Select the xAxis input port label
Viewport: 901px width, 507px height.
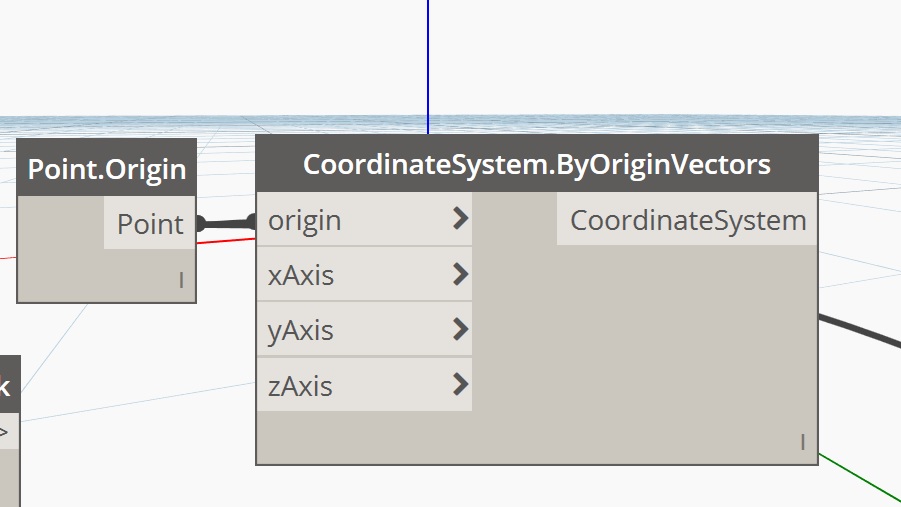[301, 275]
